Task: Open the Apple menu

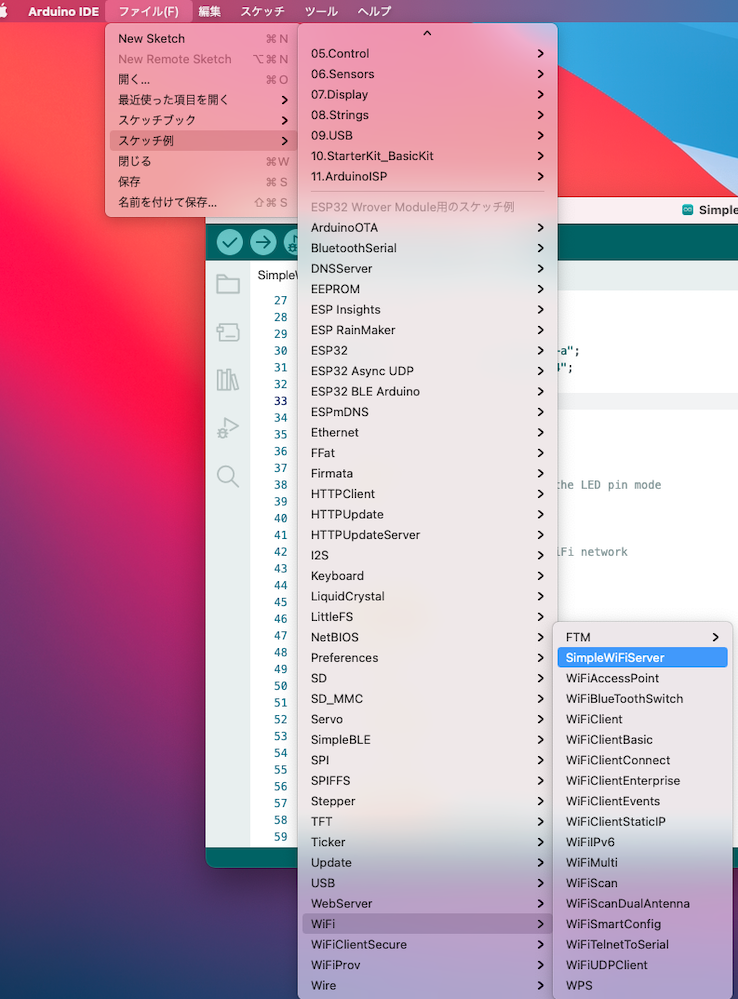Action: (x=4, y=11)
